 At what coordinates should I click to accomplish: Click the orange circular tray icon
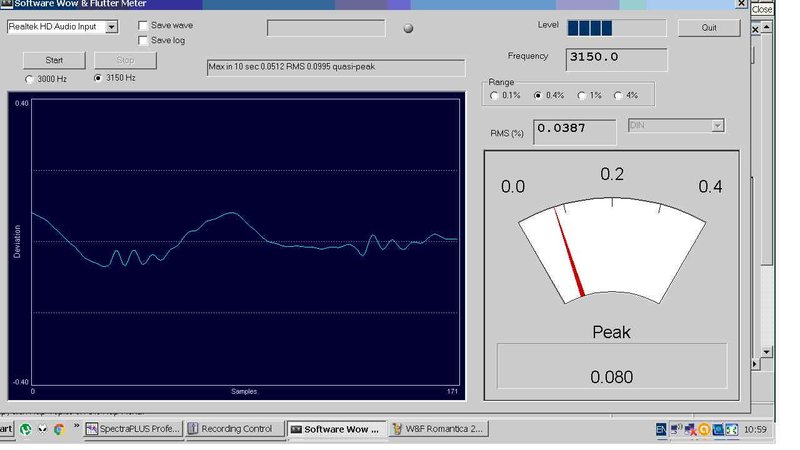704,429
